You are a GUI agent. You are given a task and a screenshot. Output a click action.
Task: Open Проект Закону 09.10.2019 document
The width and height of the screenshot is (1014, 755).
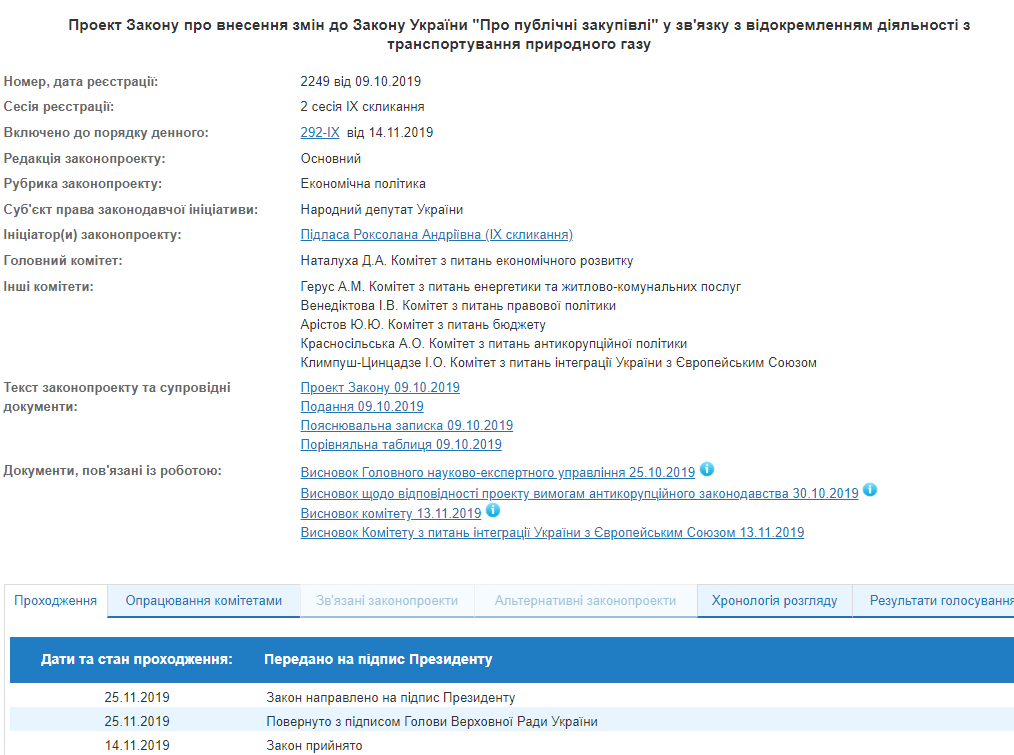[380, 388]
